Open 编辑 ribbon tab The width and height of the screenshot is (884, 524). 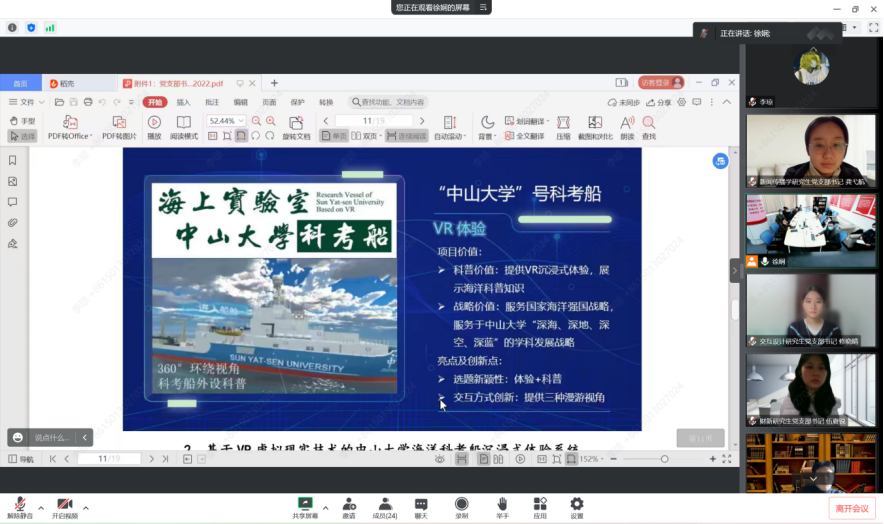coord(241,102)
